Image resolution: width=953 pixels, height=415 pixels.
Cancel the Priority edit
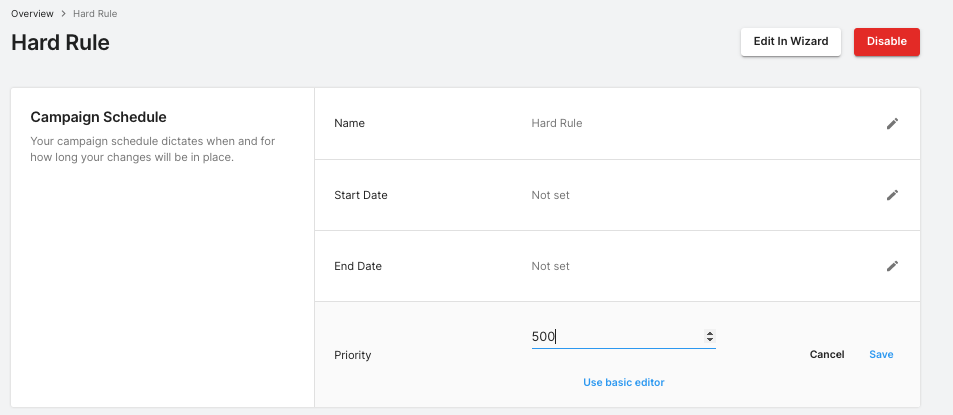tap(826, 355)
